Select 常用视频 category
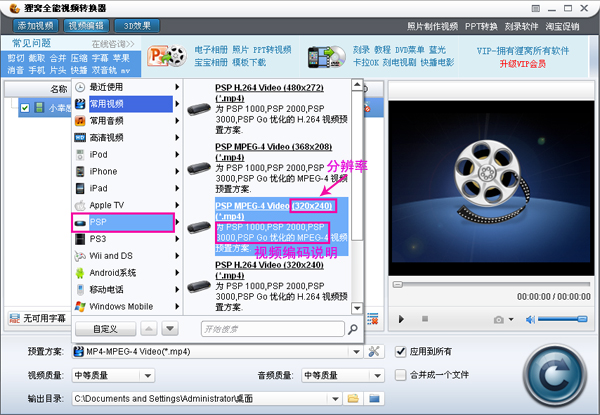 127,104
